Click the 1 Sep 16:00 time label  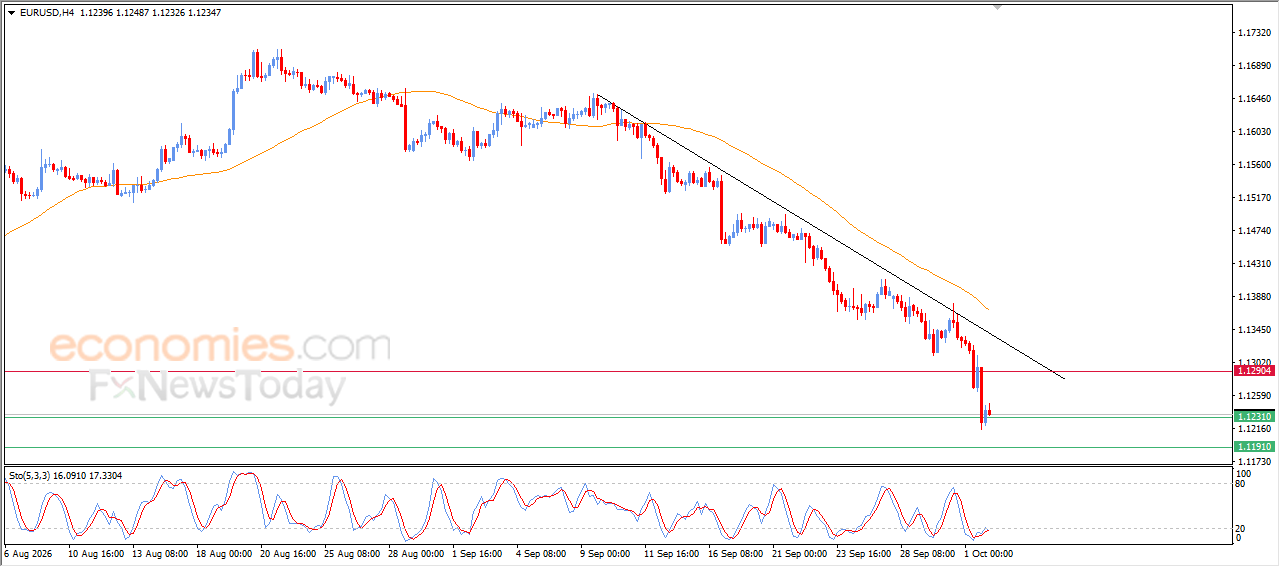tap(475, 552)
